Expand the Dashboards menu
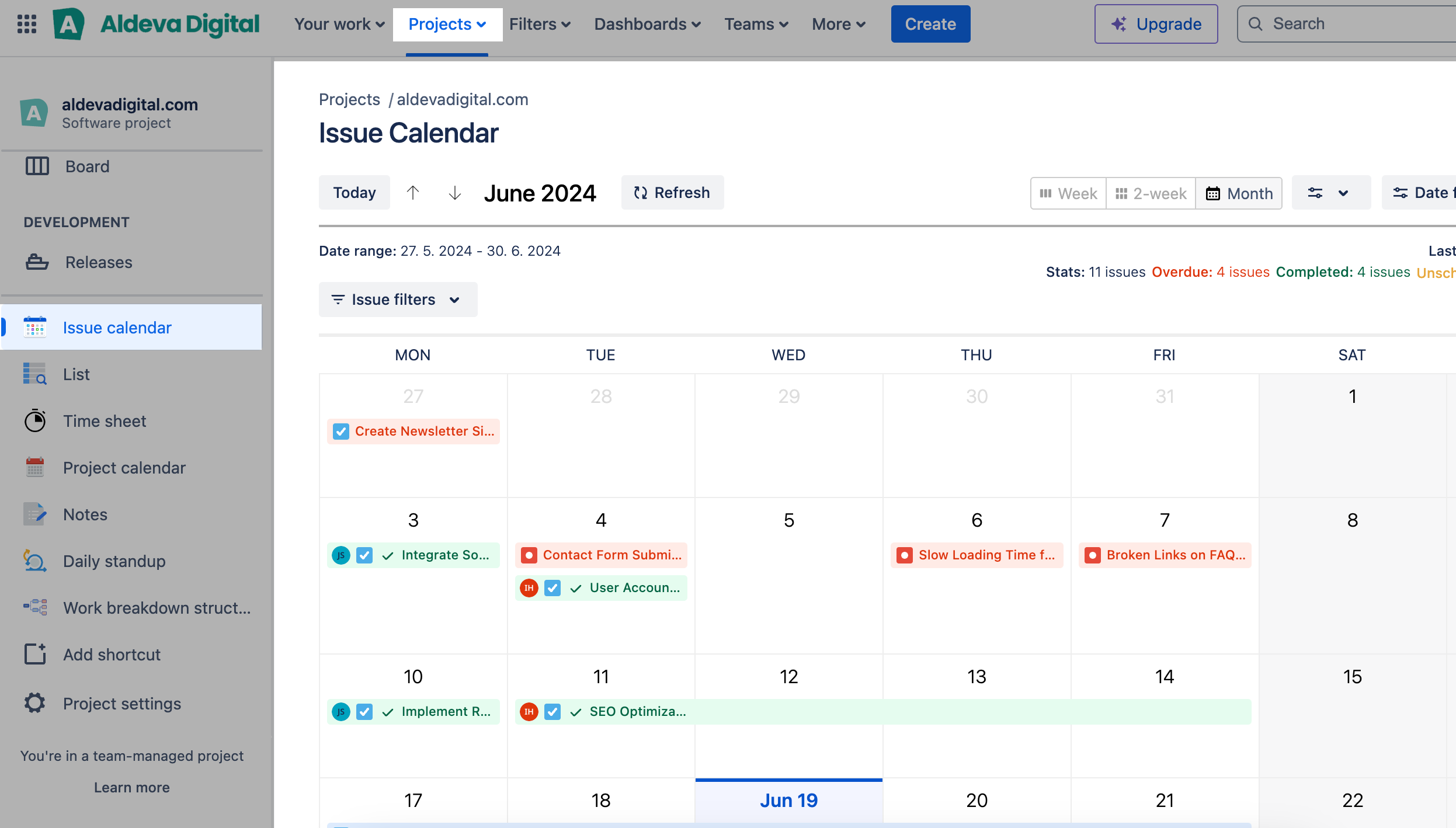Screen dimensions: 1456x828 647,24
